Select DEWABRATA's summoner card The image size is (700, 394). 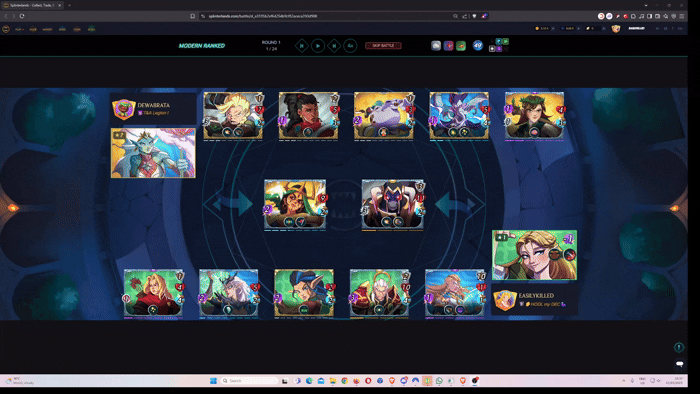pyautogui.click(x=153, y=153)
